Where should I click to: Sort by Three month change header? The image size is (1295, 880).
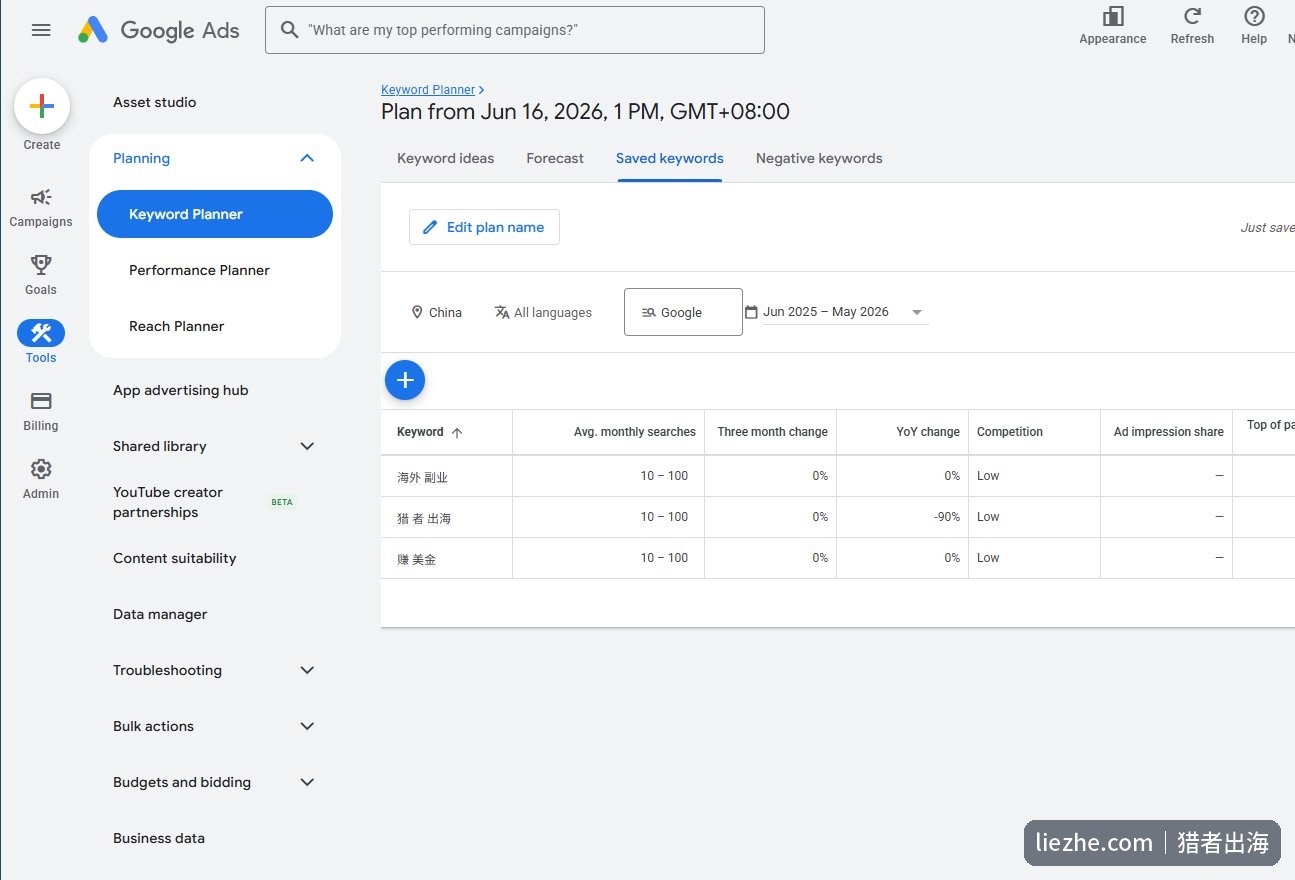[772, 432]
